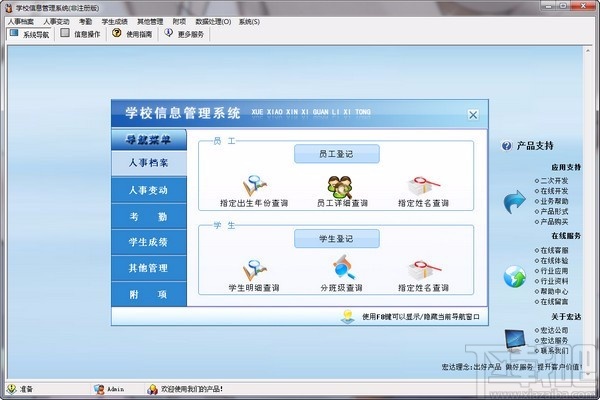600x400 pixels.
Task: Open 指定姓名查询 icon in 员工 section
Action: click(x=423, y=186)
